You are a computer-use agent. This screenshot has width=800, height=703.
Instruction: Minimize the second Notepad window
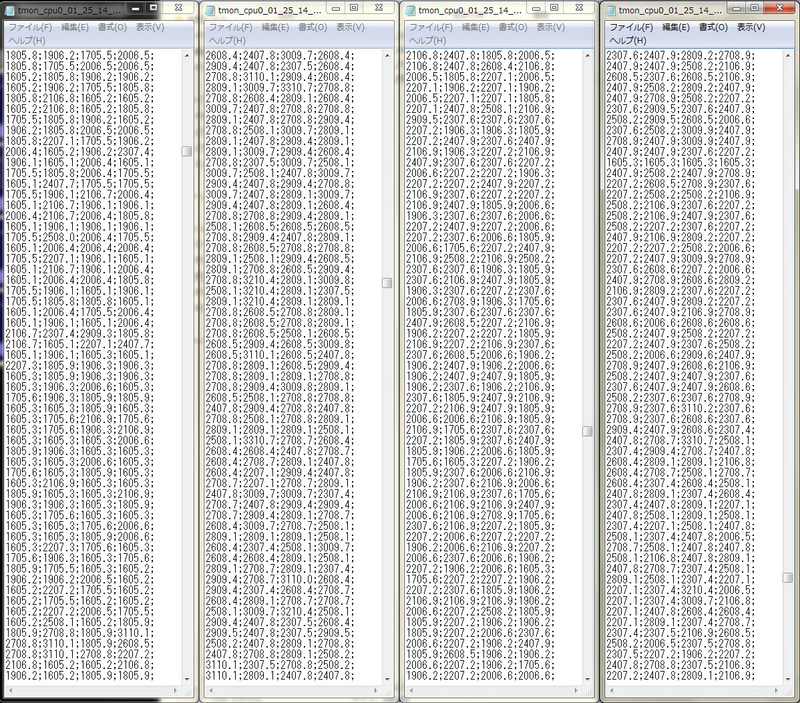pyautogui.click(x=336, y=8)
